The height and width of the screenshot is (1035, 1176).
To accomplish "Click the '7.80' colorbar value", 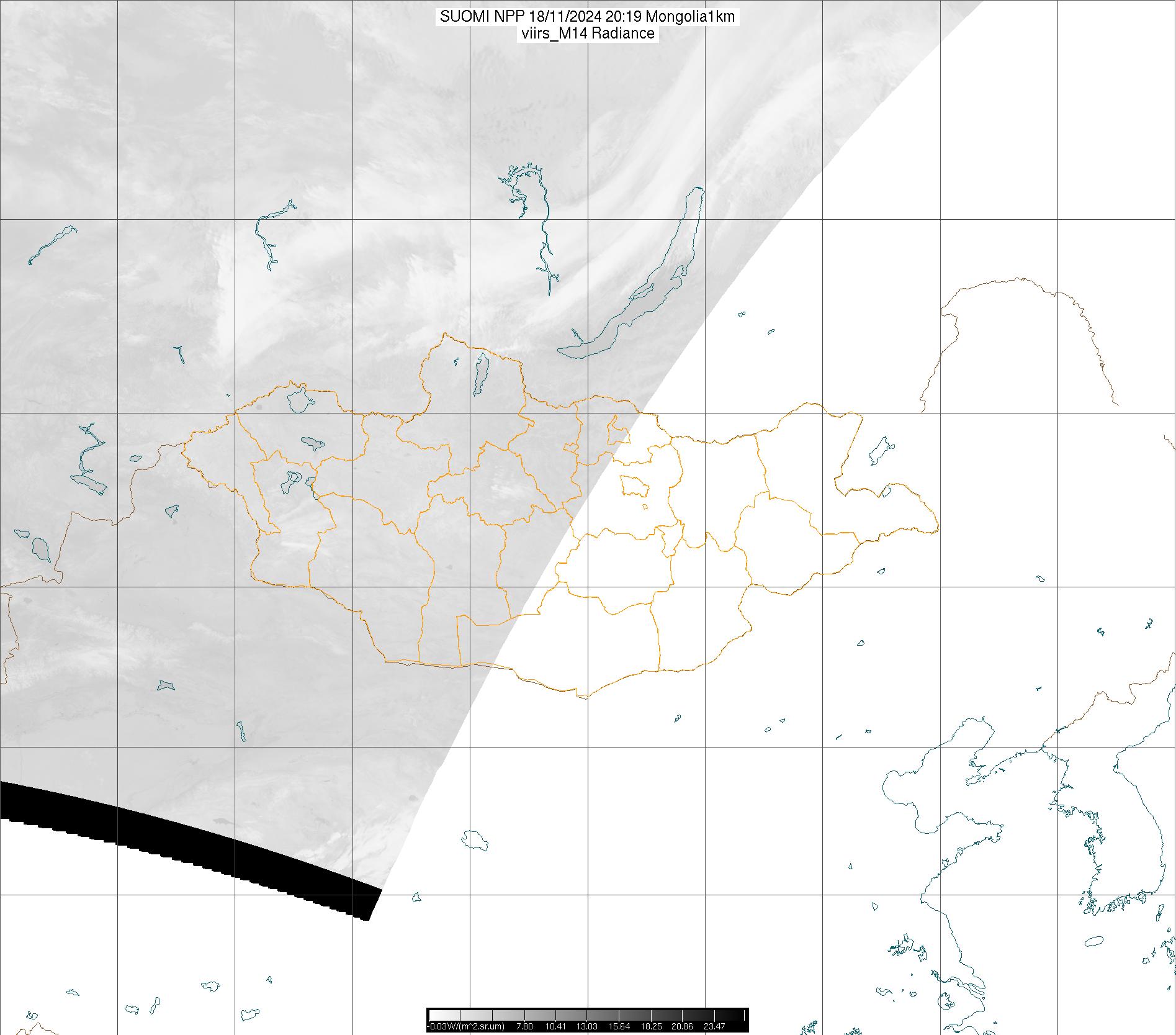I will pos(525,1026).
